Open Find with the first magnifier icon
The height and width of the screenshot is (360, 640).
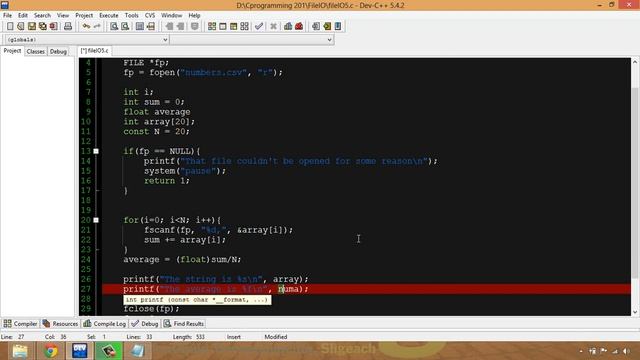click(114, 27)
